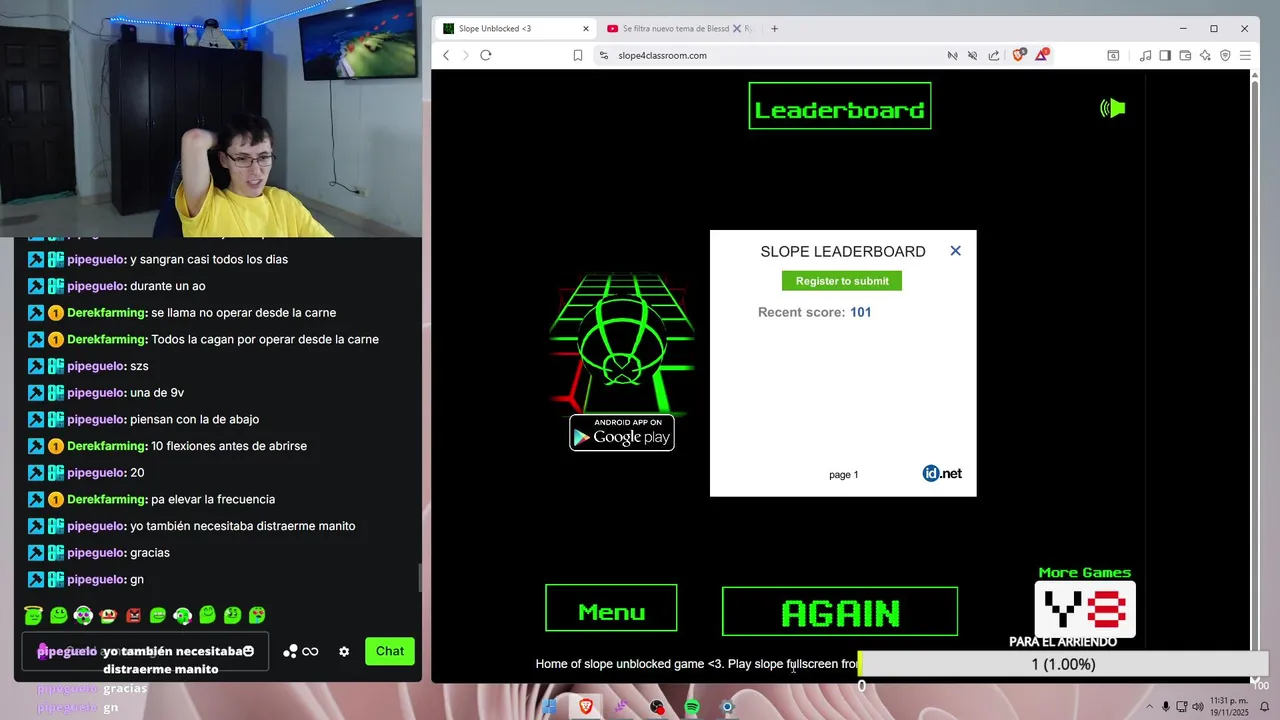The image size is (1280, 720).
Task: Click the Register to submit button
Action: [x=842, y=281]
